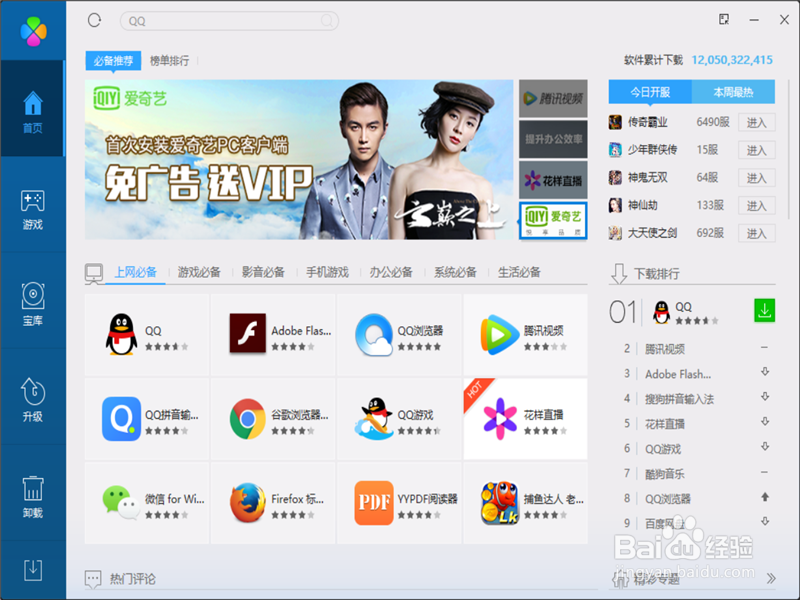This screenshot has height=600, width=800.
Task: Open the 微信 for Windows app tile
Action: pyautogui.click(x=147, y=503)
